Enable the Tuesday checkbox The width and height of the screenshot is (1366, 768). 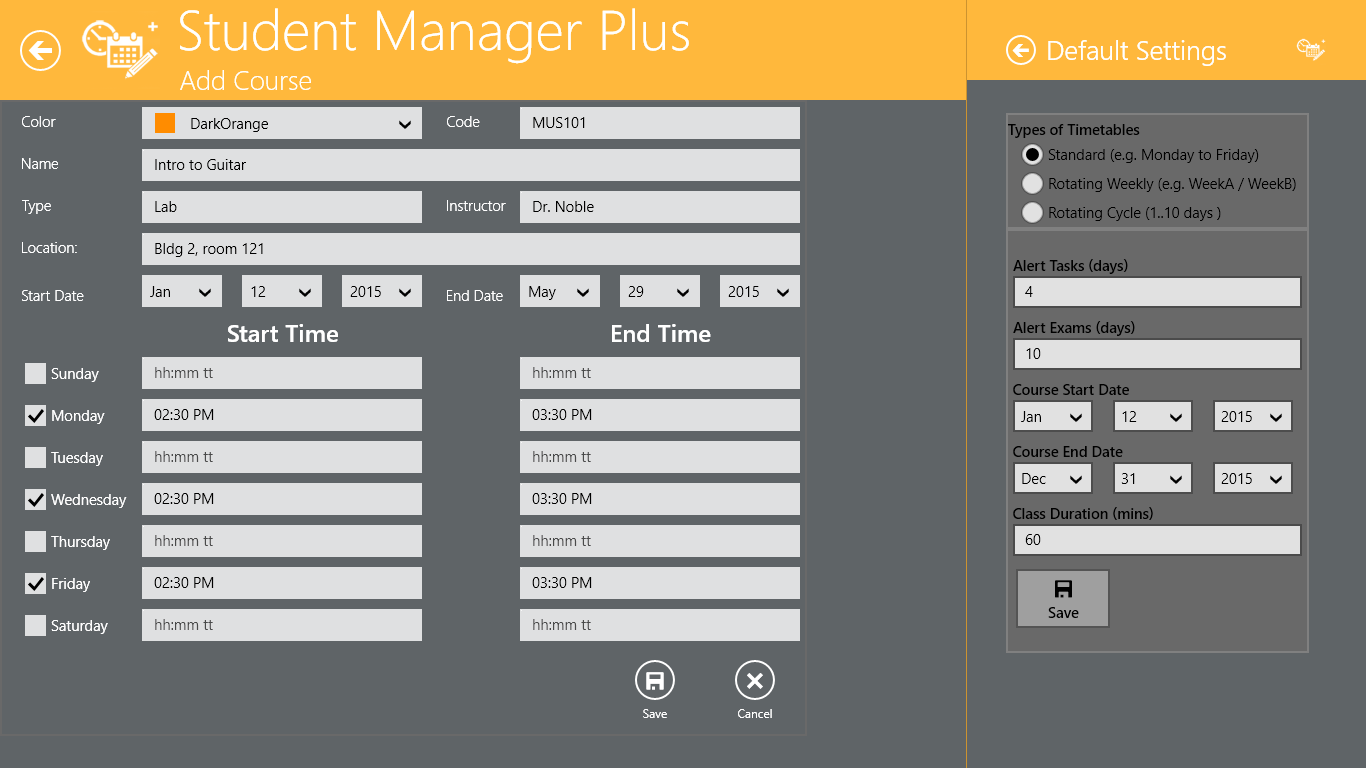click(36, 458)
